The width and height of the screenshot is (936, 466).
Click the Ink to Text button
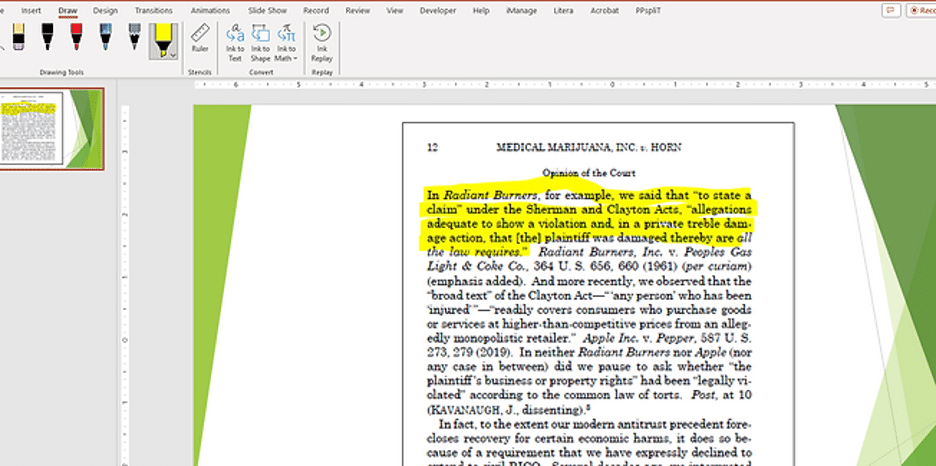(234, 42)
